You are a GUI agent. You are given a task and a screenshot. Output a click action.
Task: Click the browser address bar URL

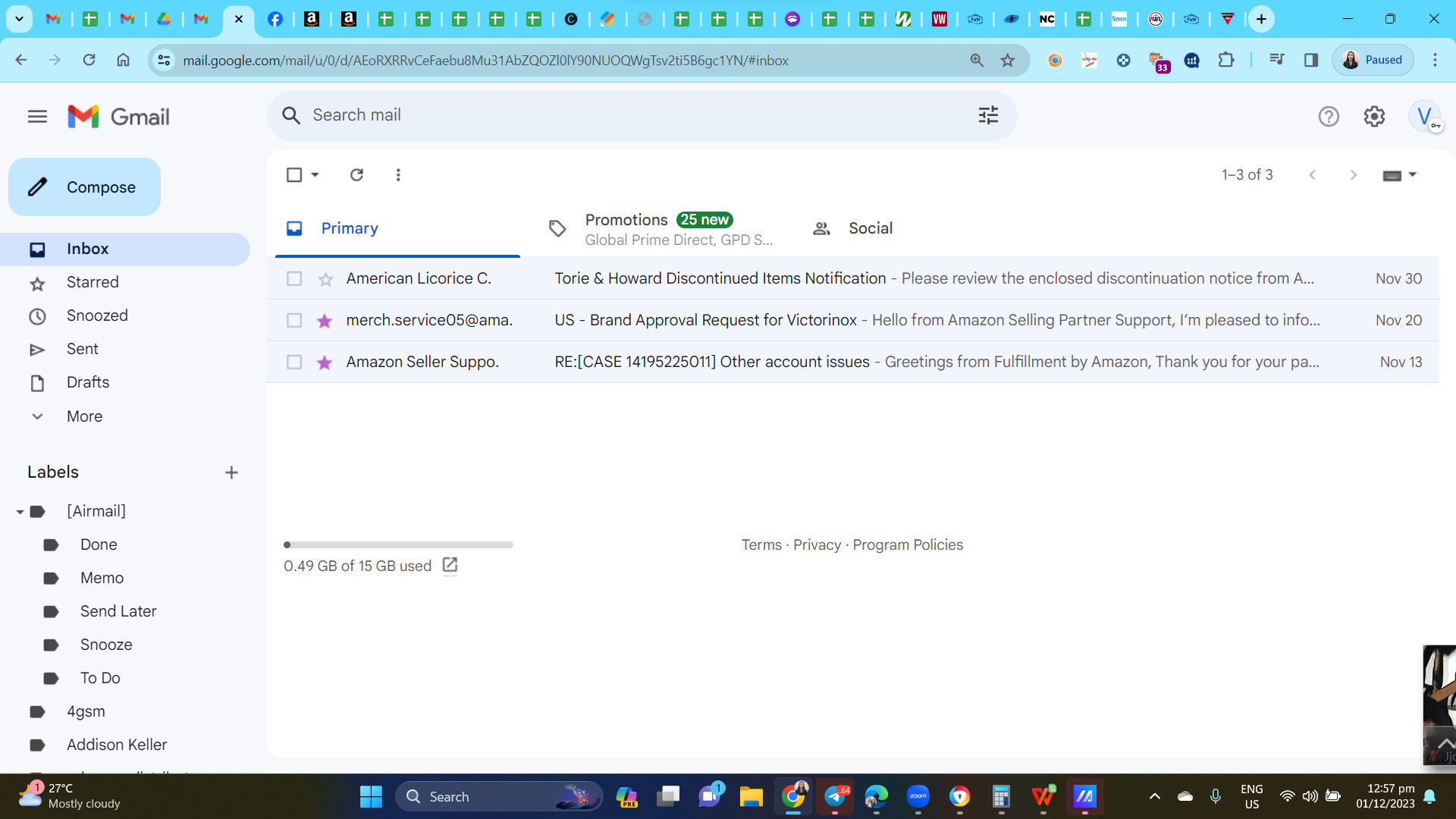pyautogui.click(x=485, y=61)
